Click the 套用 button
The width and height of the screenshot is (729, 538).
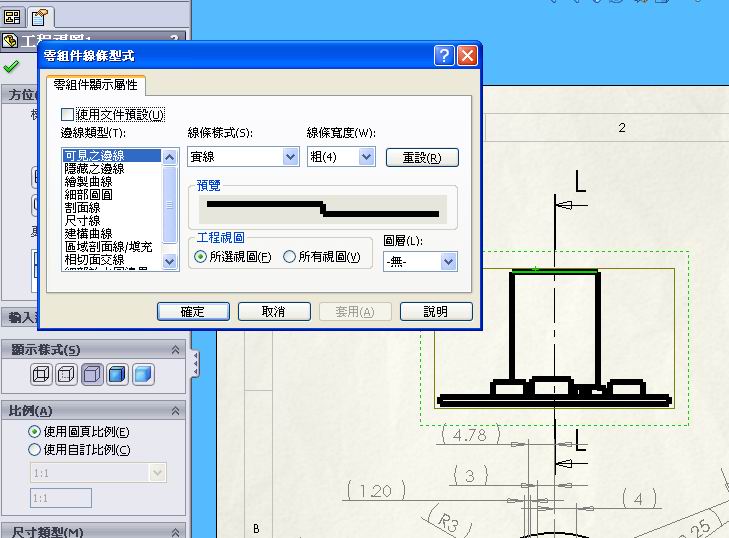[355, 311]
